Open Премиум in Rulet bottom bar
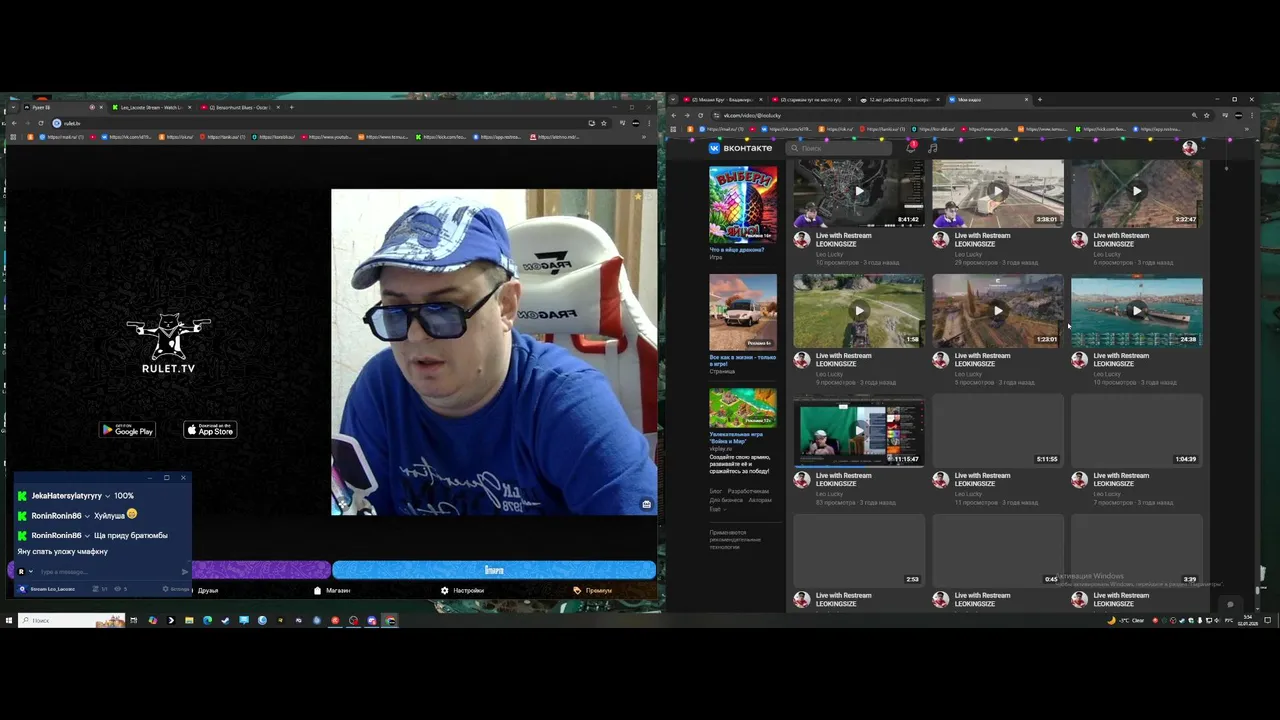This screenshot has width=1280, height=720. pyautogui.click(x=593, y=590)
